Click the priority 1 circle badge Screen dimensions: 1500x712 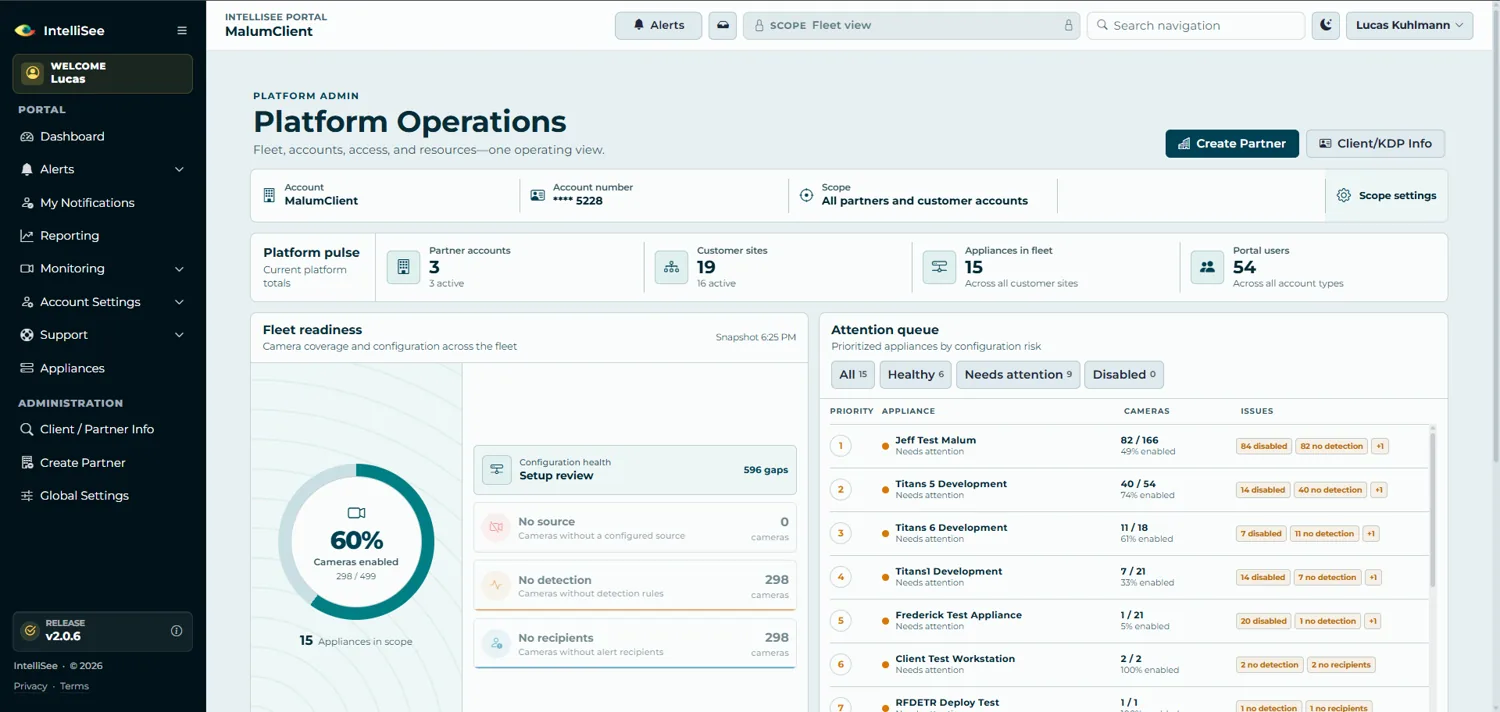coord(841,446)
